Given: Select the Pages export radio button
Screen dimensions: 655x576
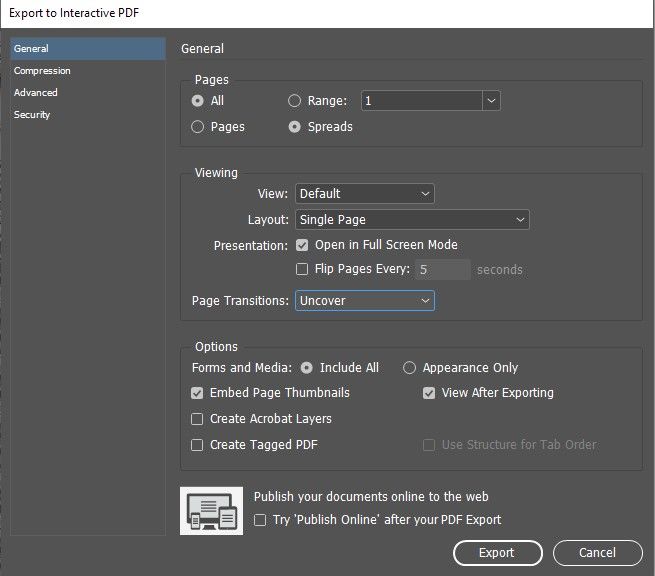Looking at the screenshot, I should click(198, 127).
